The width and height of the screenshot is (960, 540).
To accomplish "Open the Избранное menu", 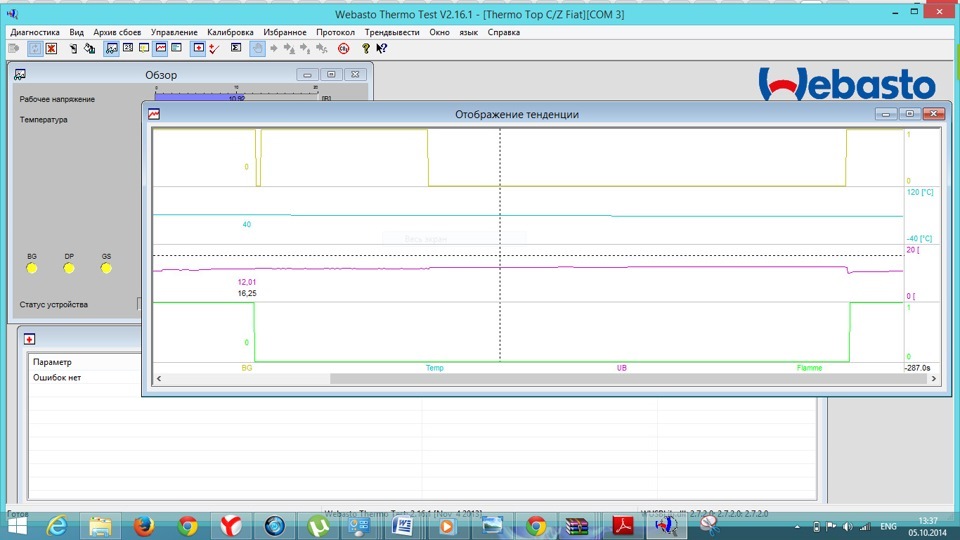I will point(285,32).
